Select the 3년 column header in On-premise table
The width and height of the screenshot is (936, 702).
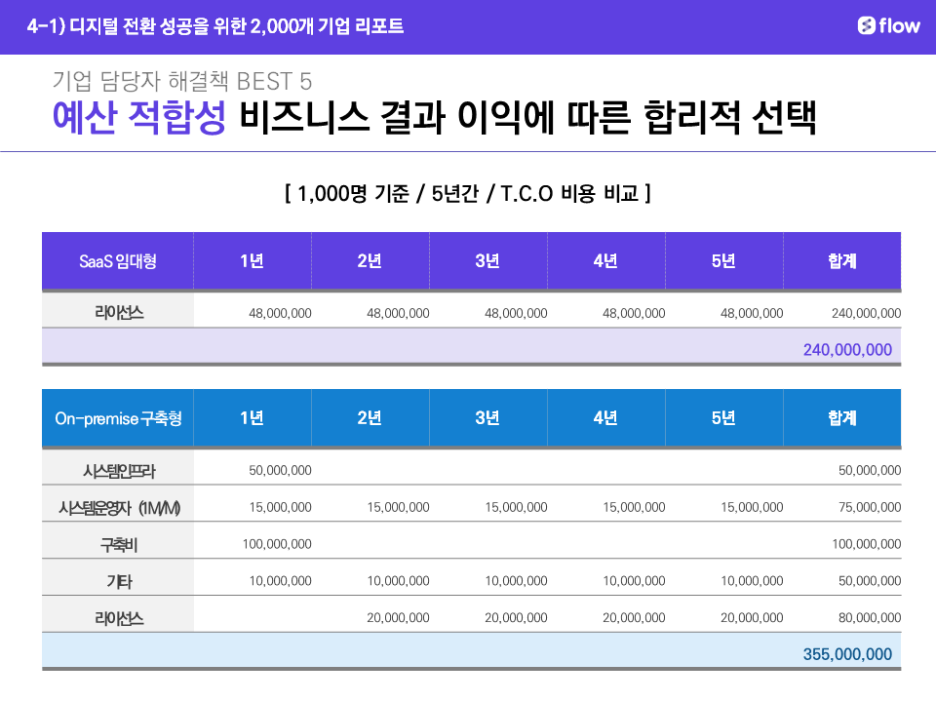pos(487,418)
